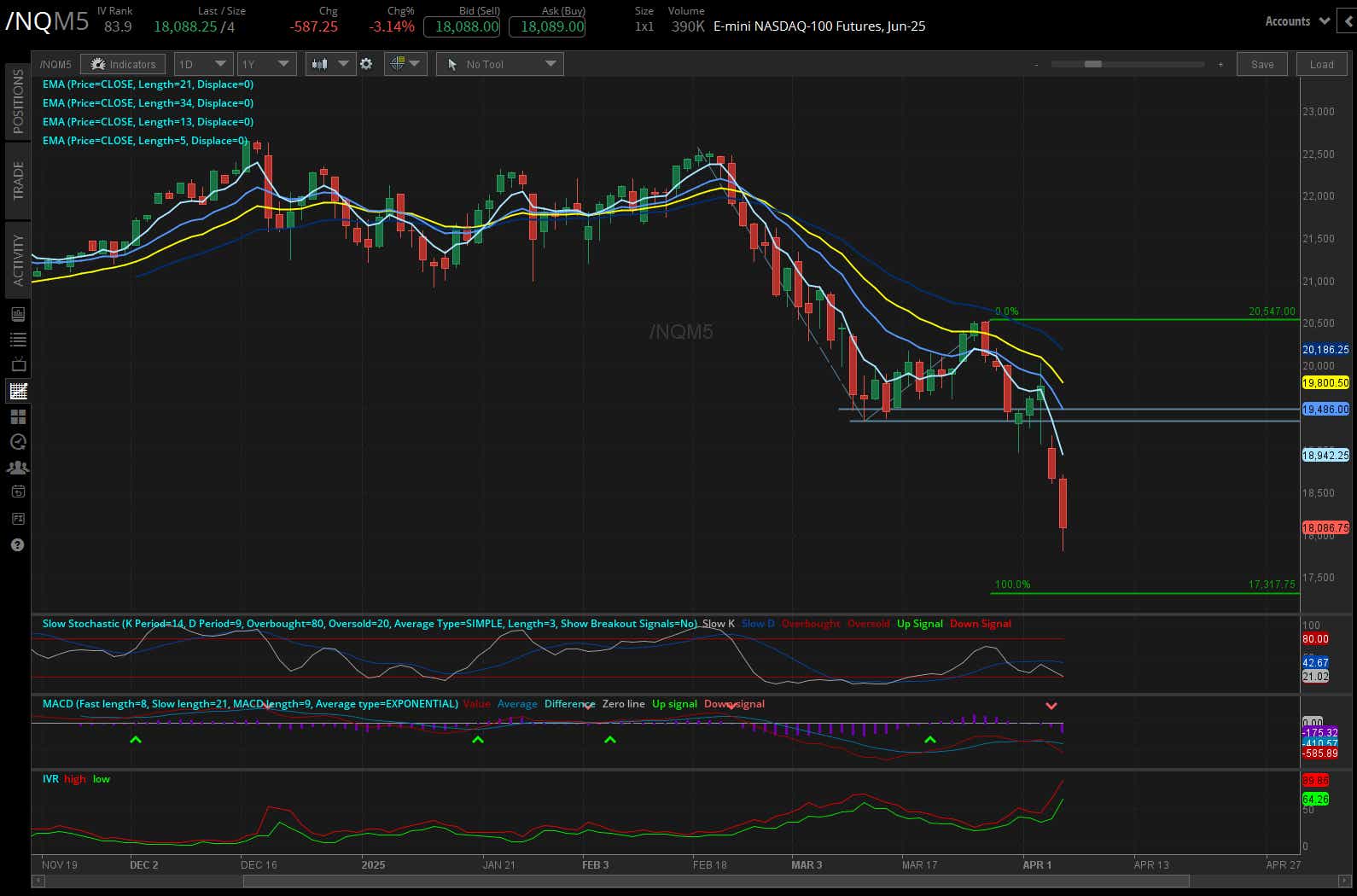Click the Volume 390K value
This screenshot has width=1357, height=896.
[x=688, y=26]
